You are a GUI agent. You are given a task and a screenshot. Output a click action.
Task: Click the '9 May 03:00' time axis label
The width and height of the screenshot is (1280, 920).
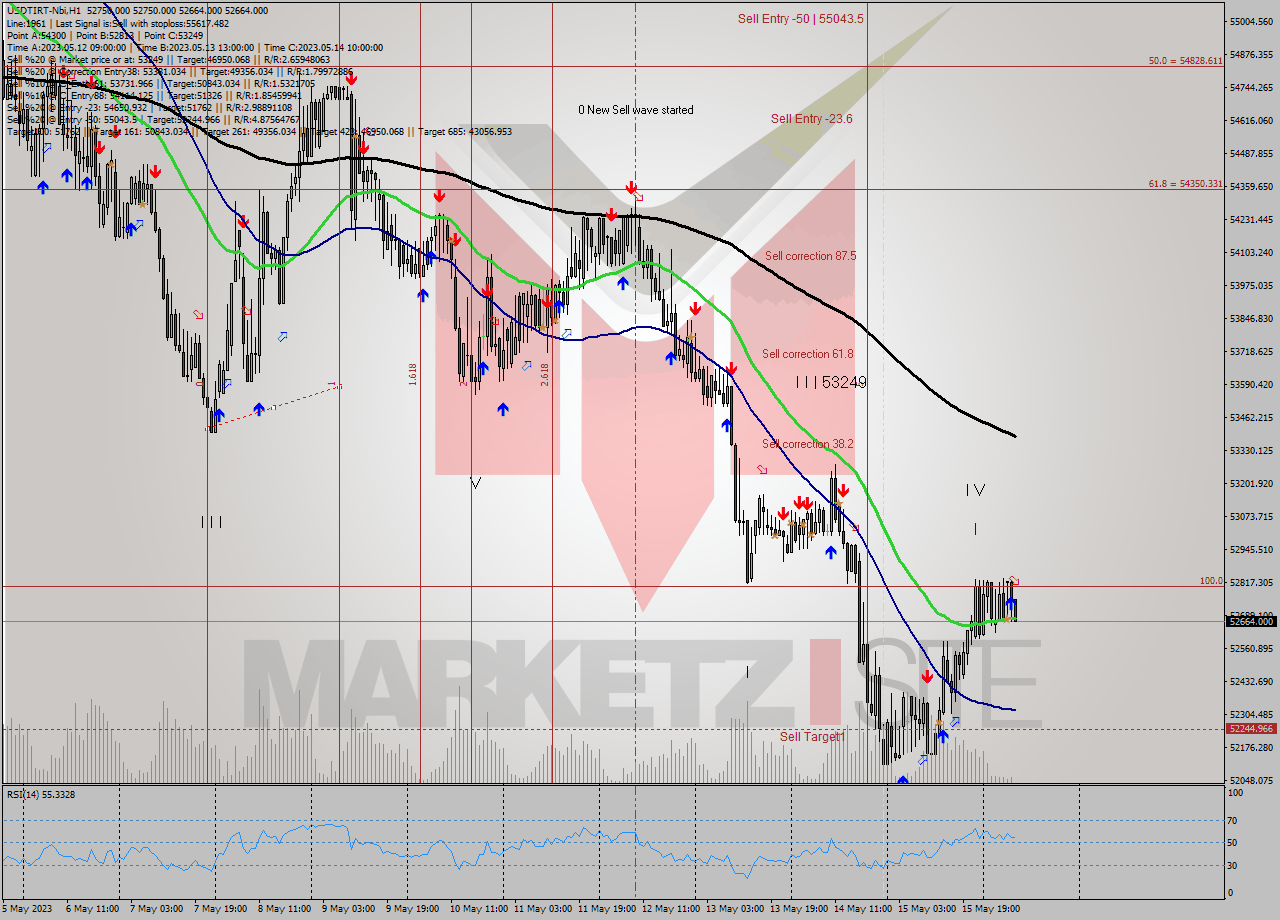(x=348, y=909)
